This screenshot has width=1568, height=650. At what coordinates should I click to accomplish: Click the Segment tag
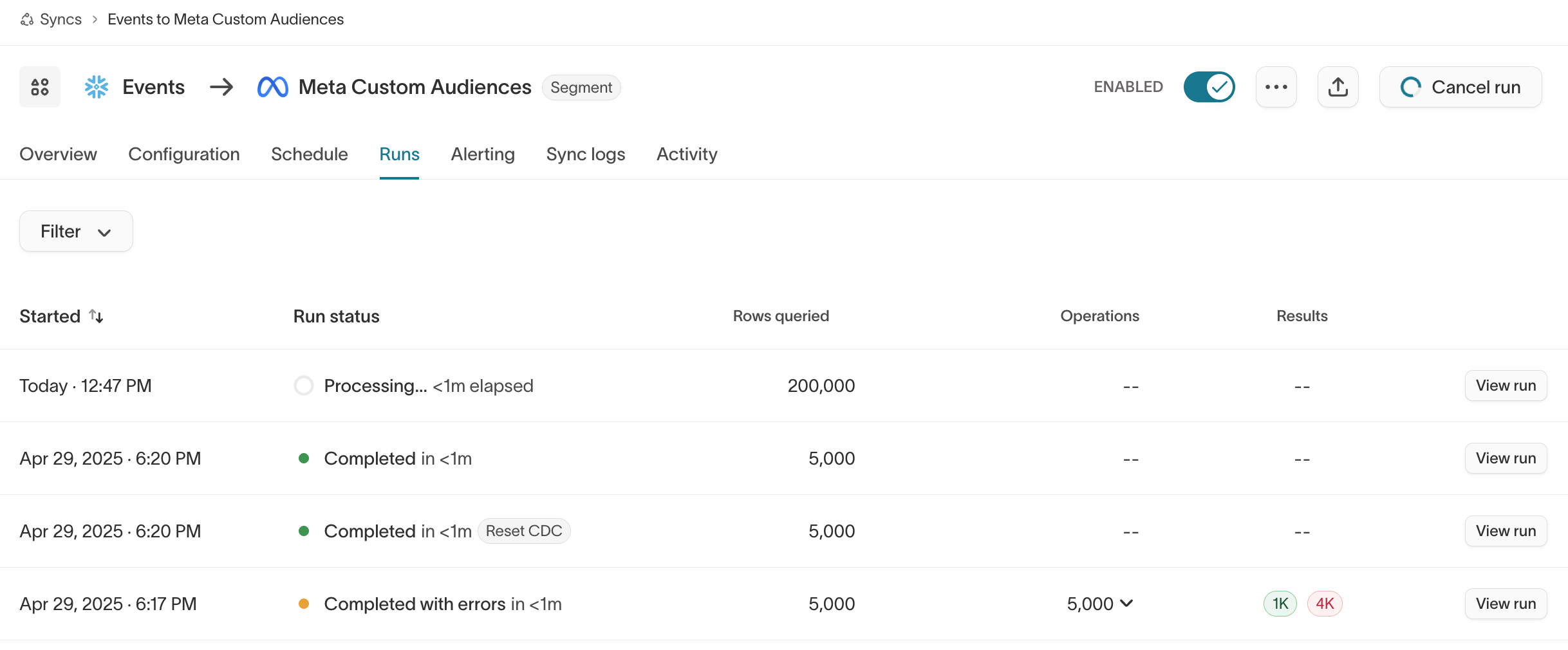click(x=581, y=88)
